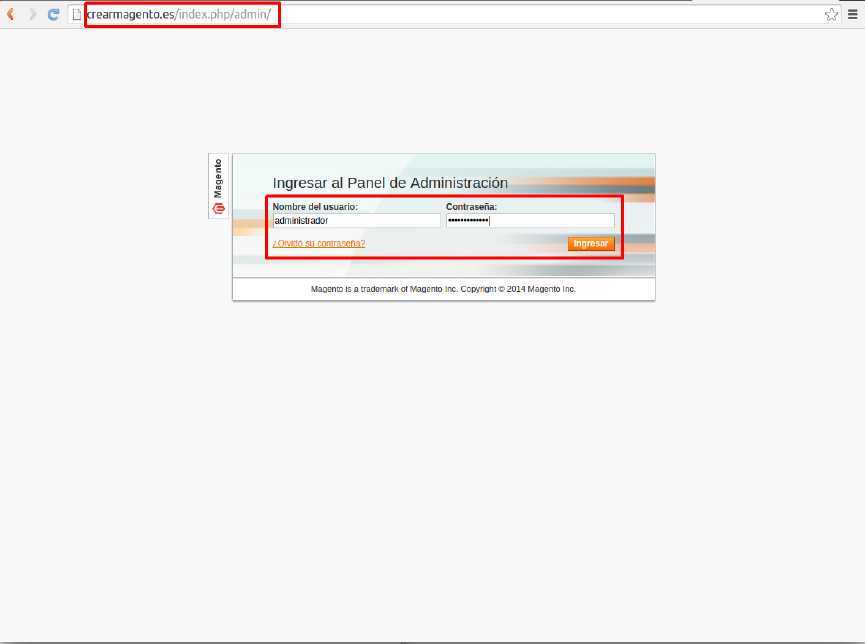Open the '¿Olvidó su contraseña?' link
865x644 pixels.
click(319, 243)
